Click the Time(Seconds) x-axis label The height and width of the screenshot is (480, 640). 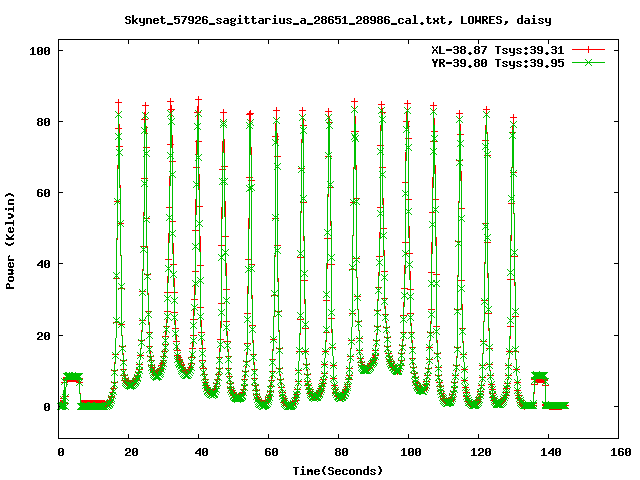pos(338,471)
